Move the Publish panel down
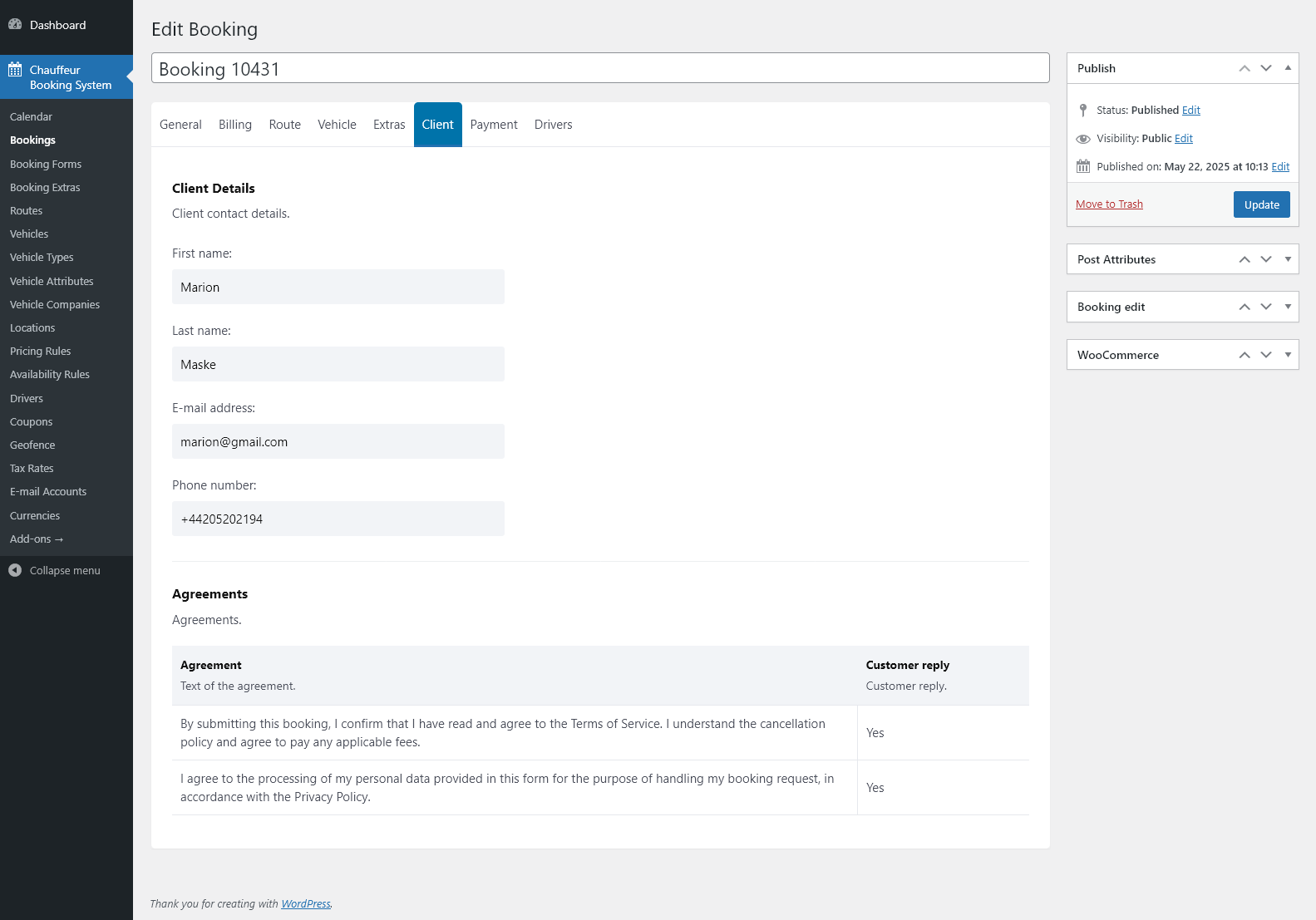1316x920 pixels. pos(1266,68)
